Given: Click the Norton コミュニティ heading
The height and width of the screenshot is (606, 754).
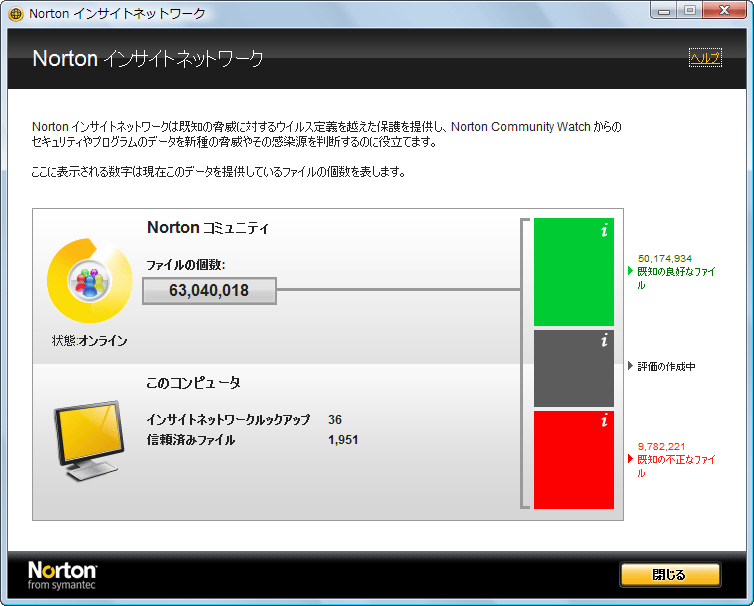Looking at the screenshot, I should pos(208,227).
